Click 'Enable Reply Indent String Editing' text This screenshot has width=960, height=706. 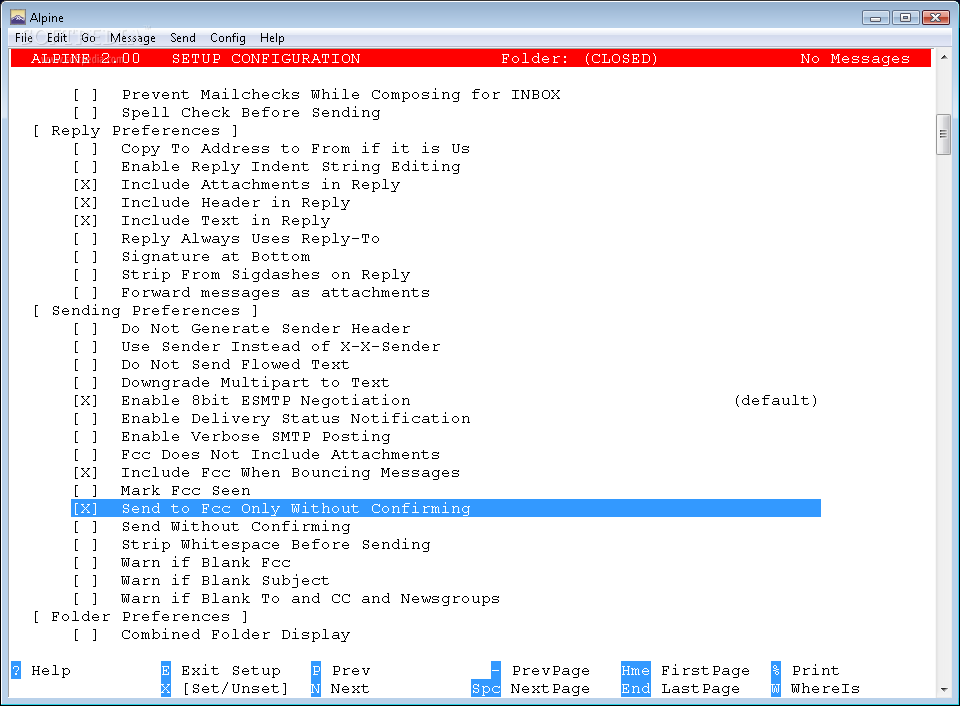point(291,167)
